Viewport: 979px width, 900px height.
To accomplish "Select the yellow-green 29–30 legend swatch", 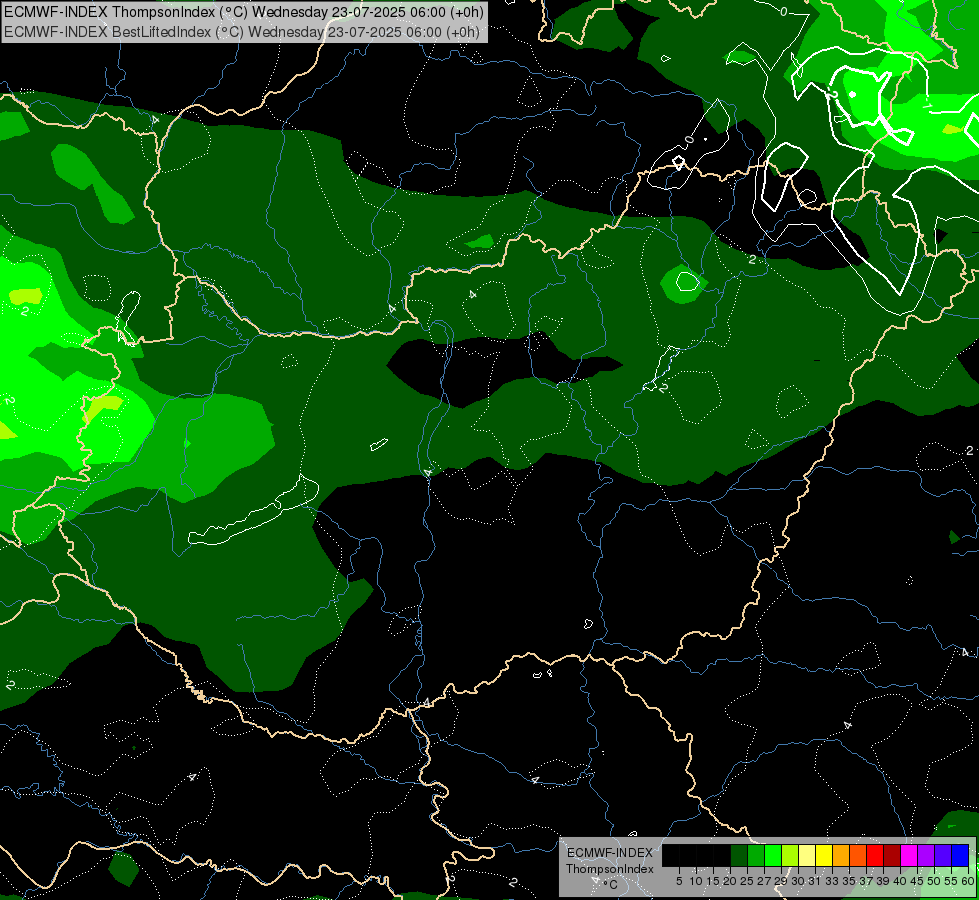I will coord(790,855).
